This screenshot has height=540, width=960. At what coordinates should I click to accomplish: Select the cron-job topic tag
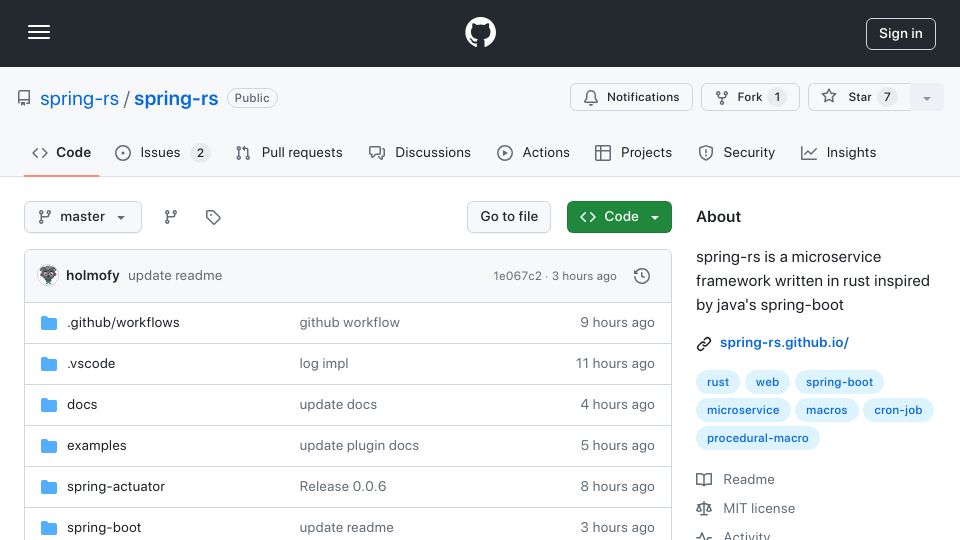898,410
